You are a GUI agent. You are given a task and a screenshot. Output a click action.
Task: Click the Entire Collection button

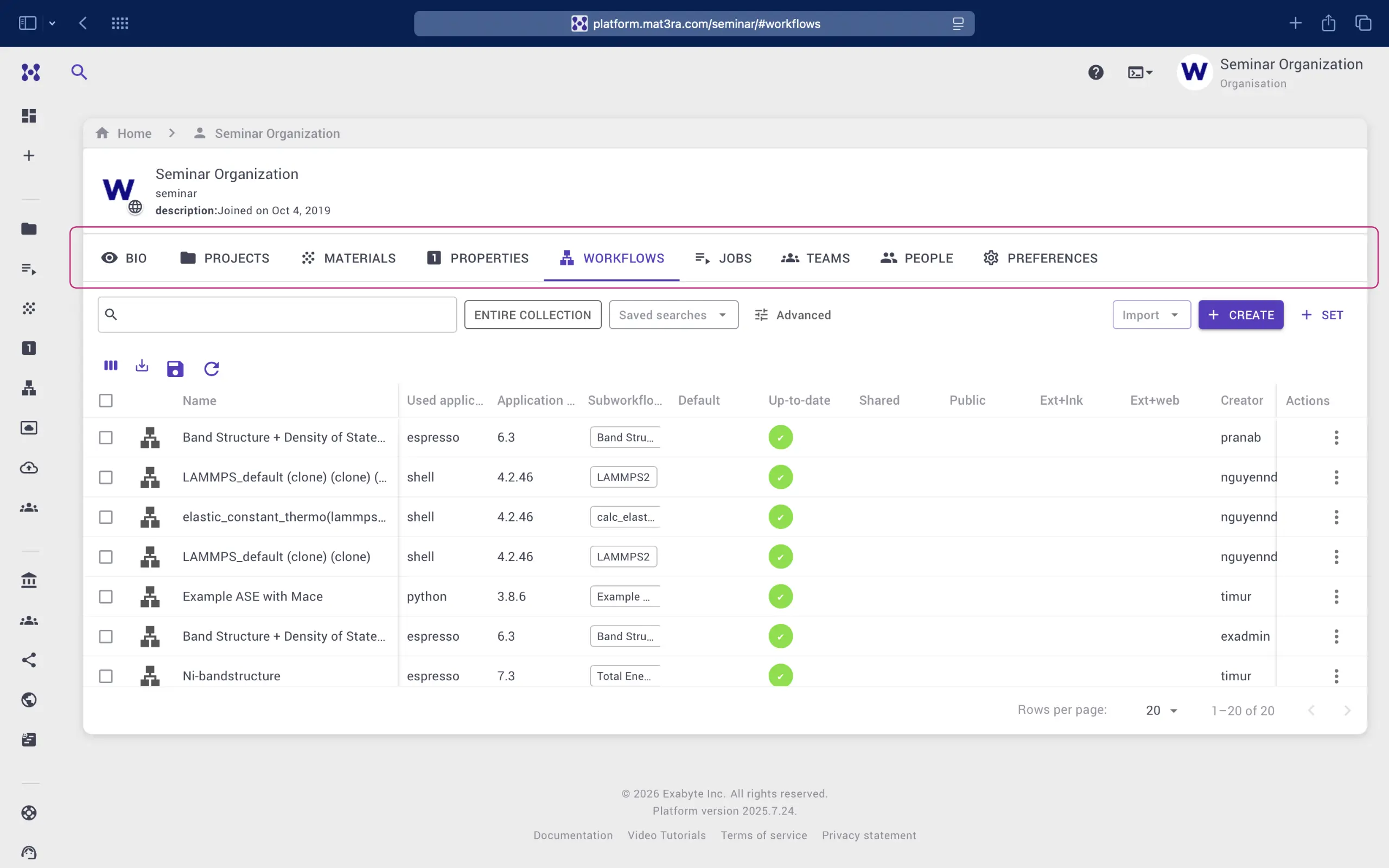click(532, 315)
